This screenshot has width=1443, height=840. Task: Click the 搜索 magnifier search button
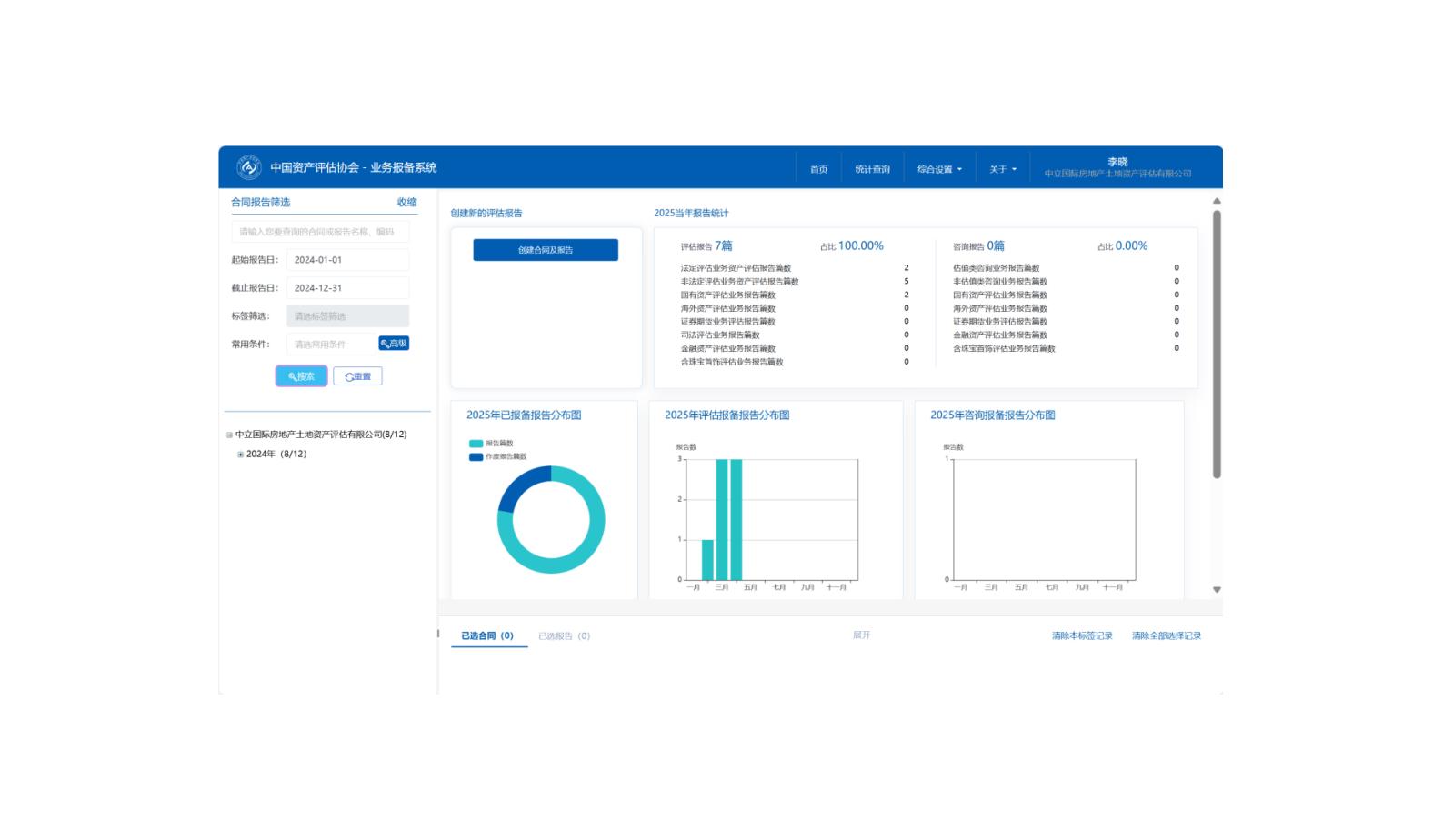[x=301, y=376]
